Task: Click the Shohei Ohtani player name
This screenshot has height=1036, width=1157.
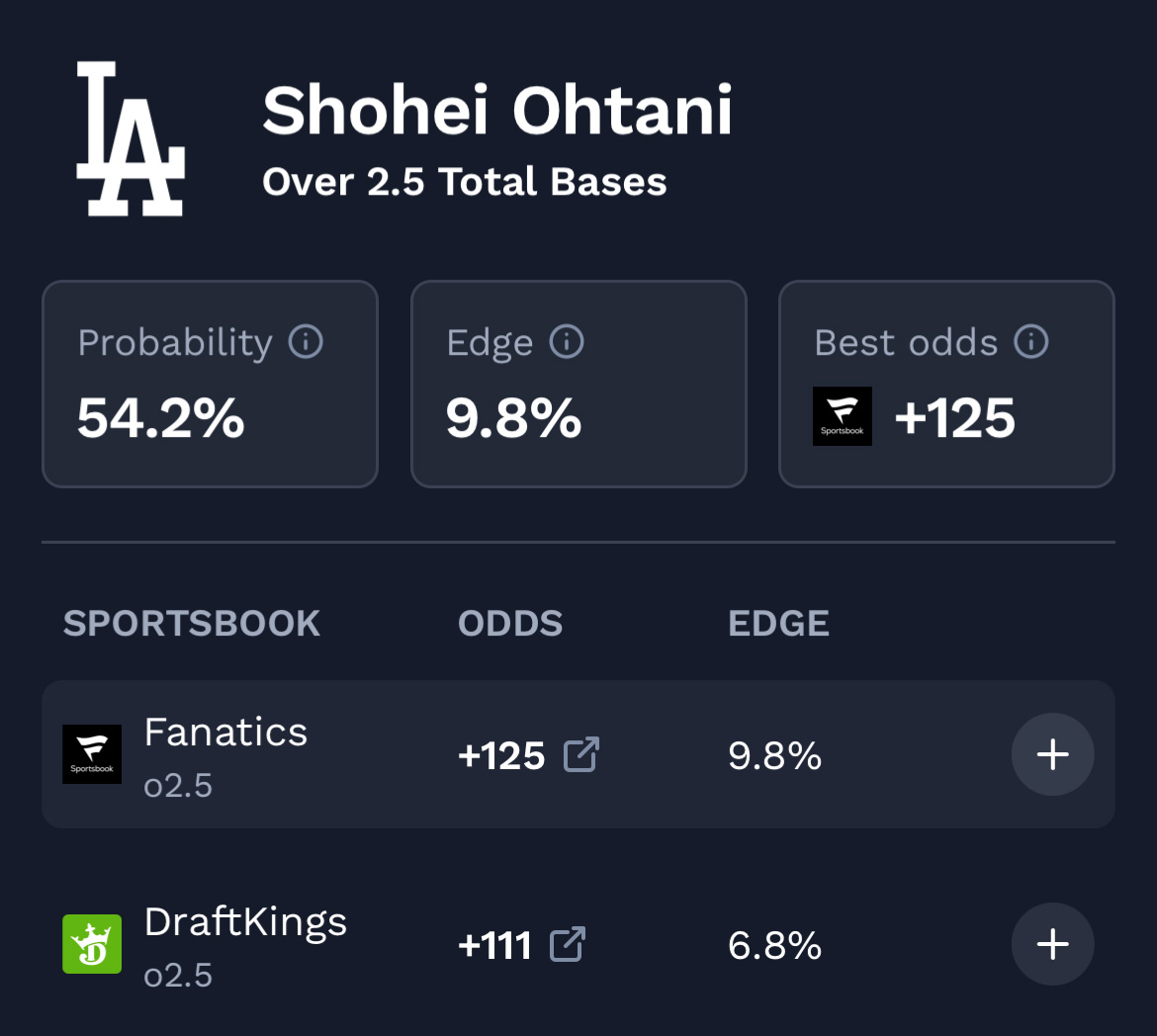Action: 496,111
